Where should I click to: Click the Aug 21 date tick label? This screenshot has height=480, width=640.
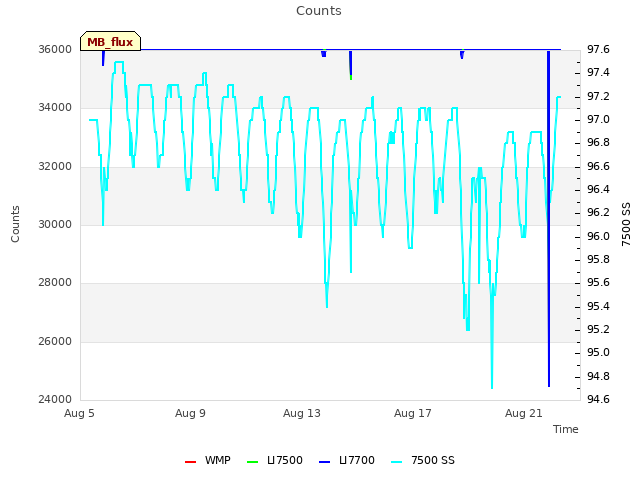(524, 413)
